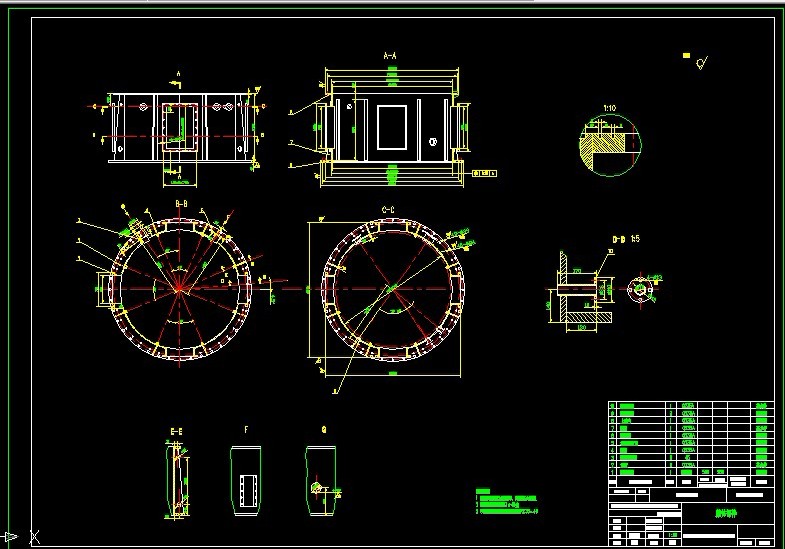The image size is (785, 549).
Task: Select the 1:10 detail scale label
Action: tap(609, 108)
